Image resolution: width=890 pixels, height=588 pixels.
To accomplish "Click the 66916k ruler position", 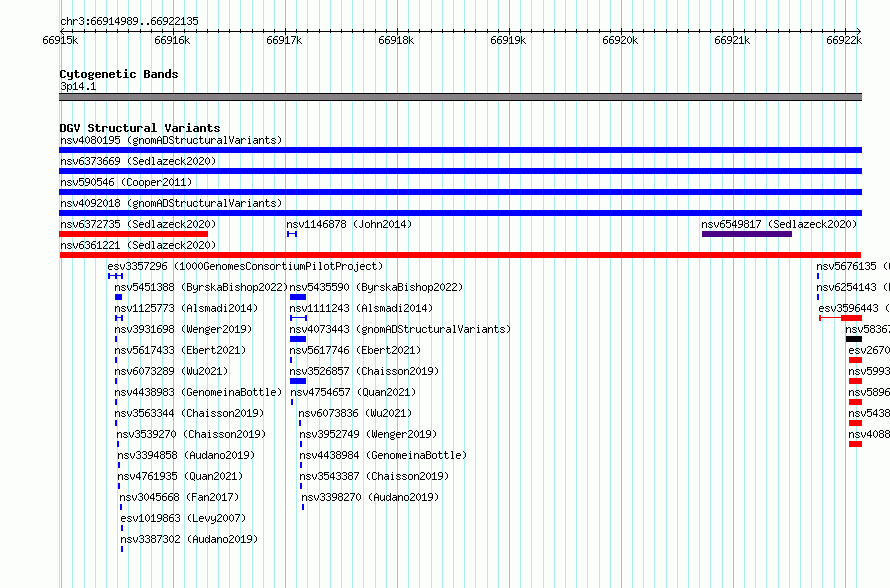I will point(172,40).
